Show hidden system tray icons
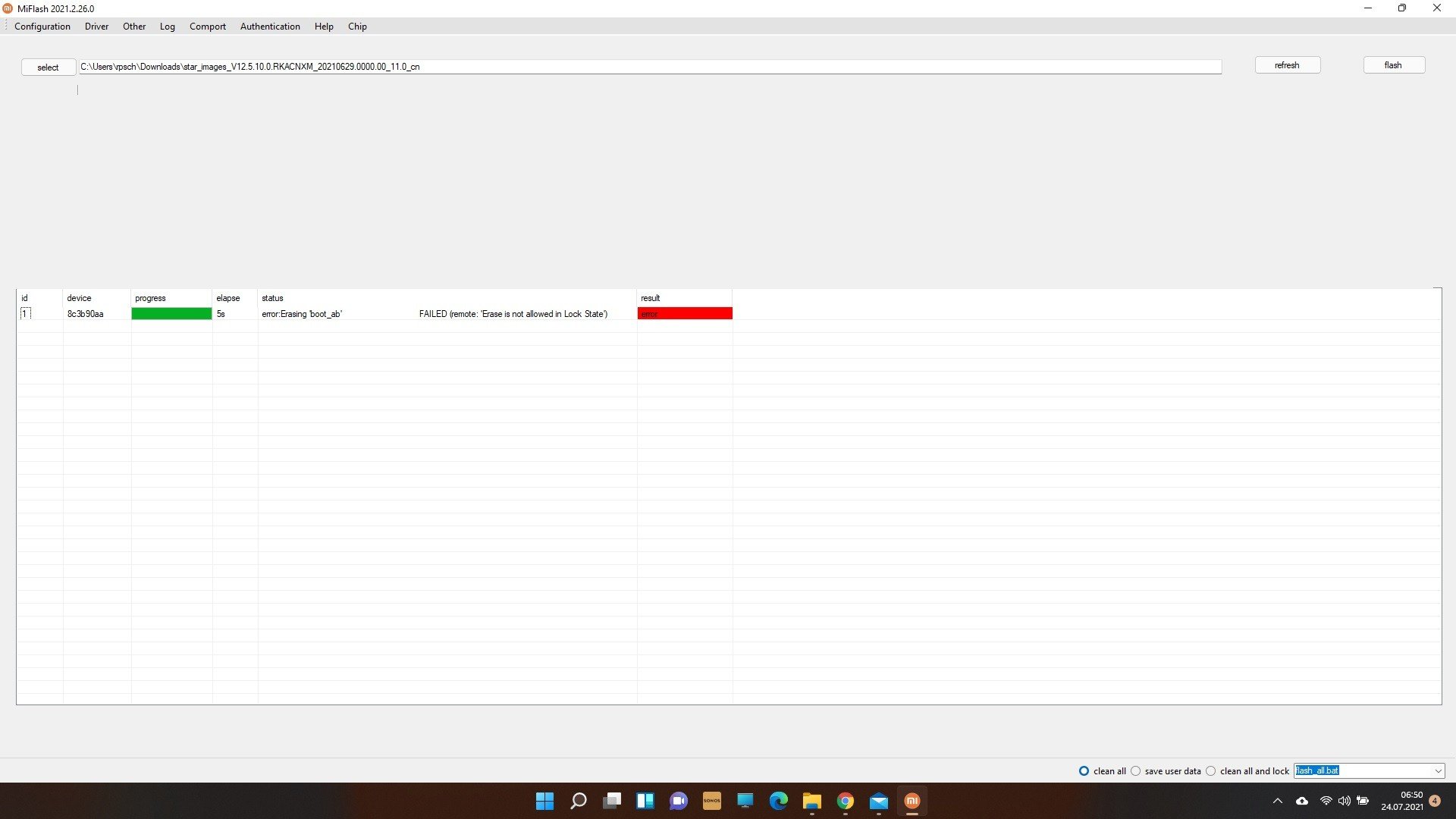Screen dimensions: 1456x819 (1278, 801)
